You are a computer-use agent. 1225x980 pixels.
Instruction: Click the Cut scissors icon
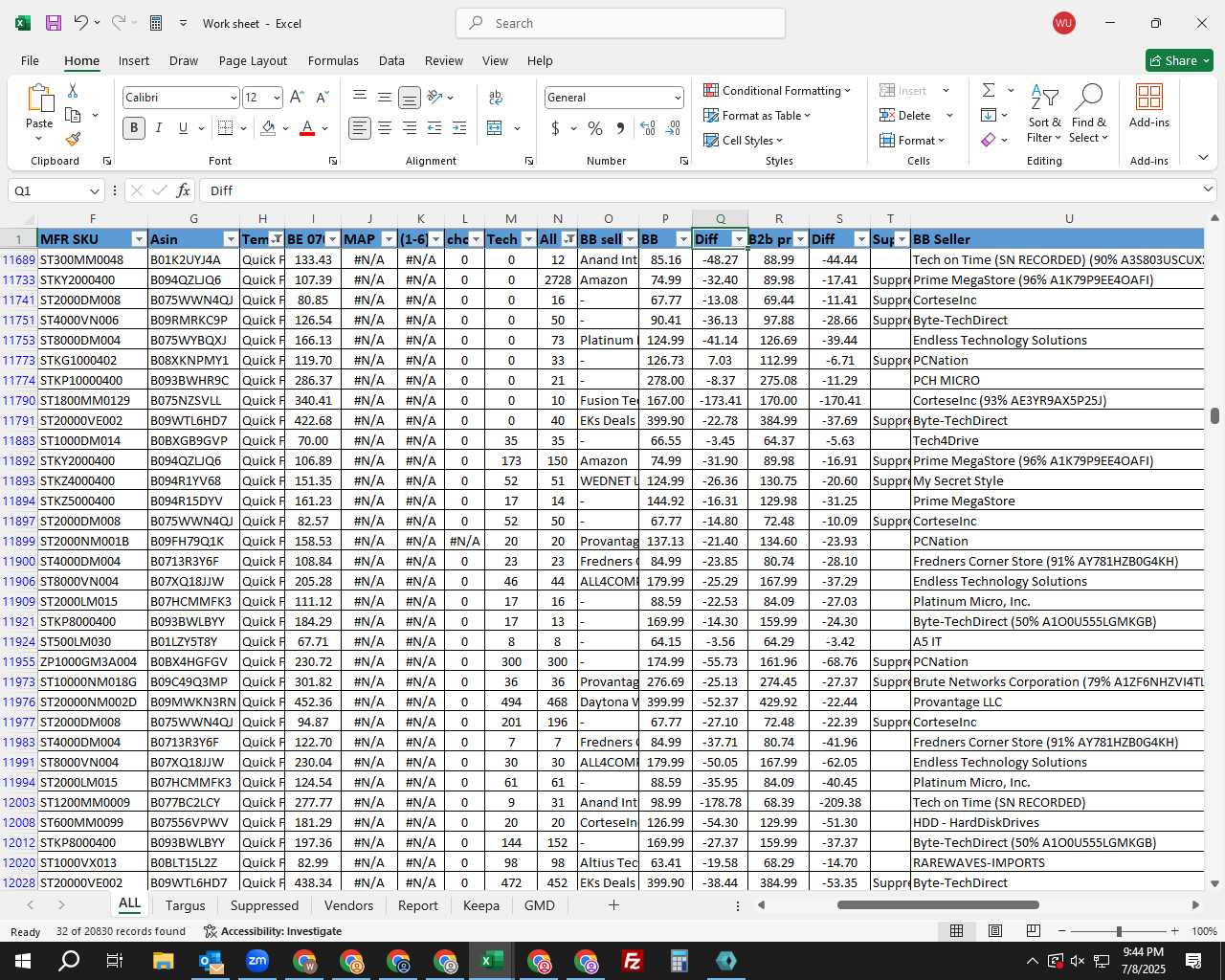coord(73,91)
